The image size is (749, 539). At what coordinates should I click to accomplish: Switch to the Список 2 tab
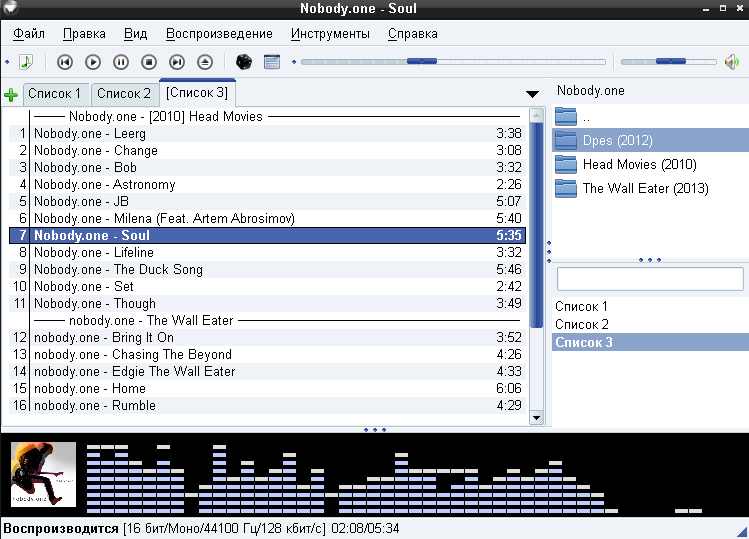124,94
